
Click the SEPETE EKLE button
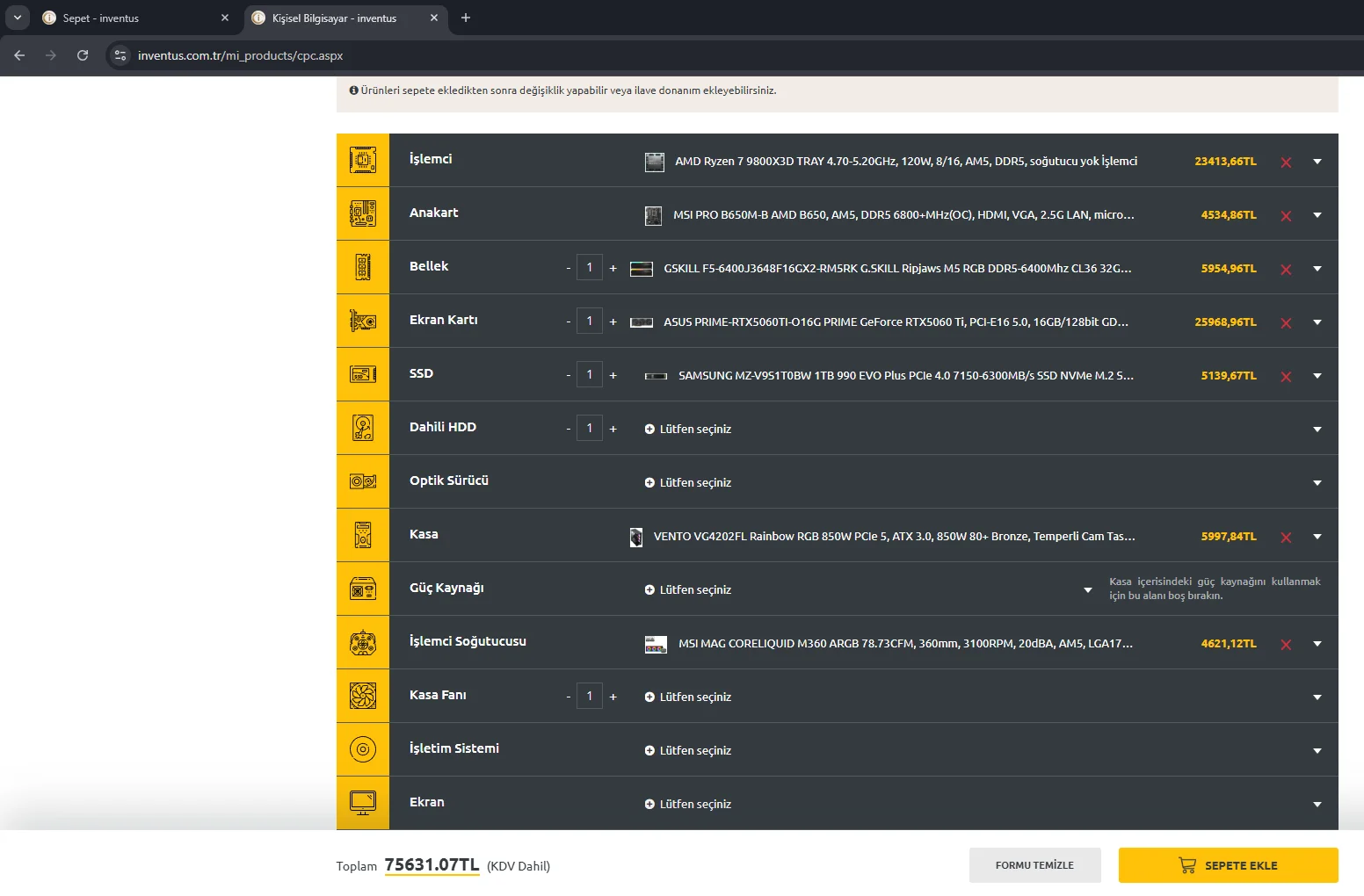click(x=1228, y=865)
